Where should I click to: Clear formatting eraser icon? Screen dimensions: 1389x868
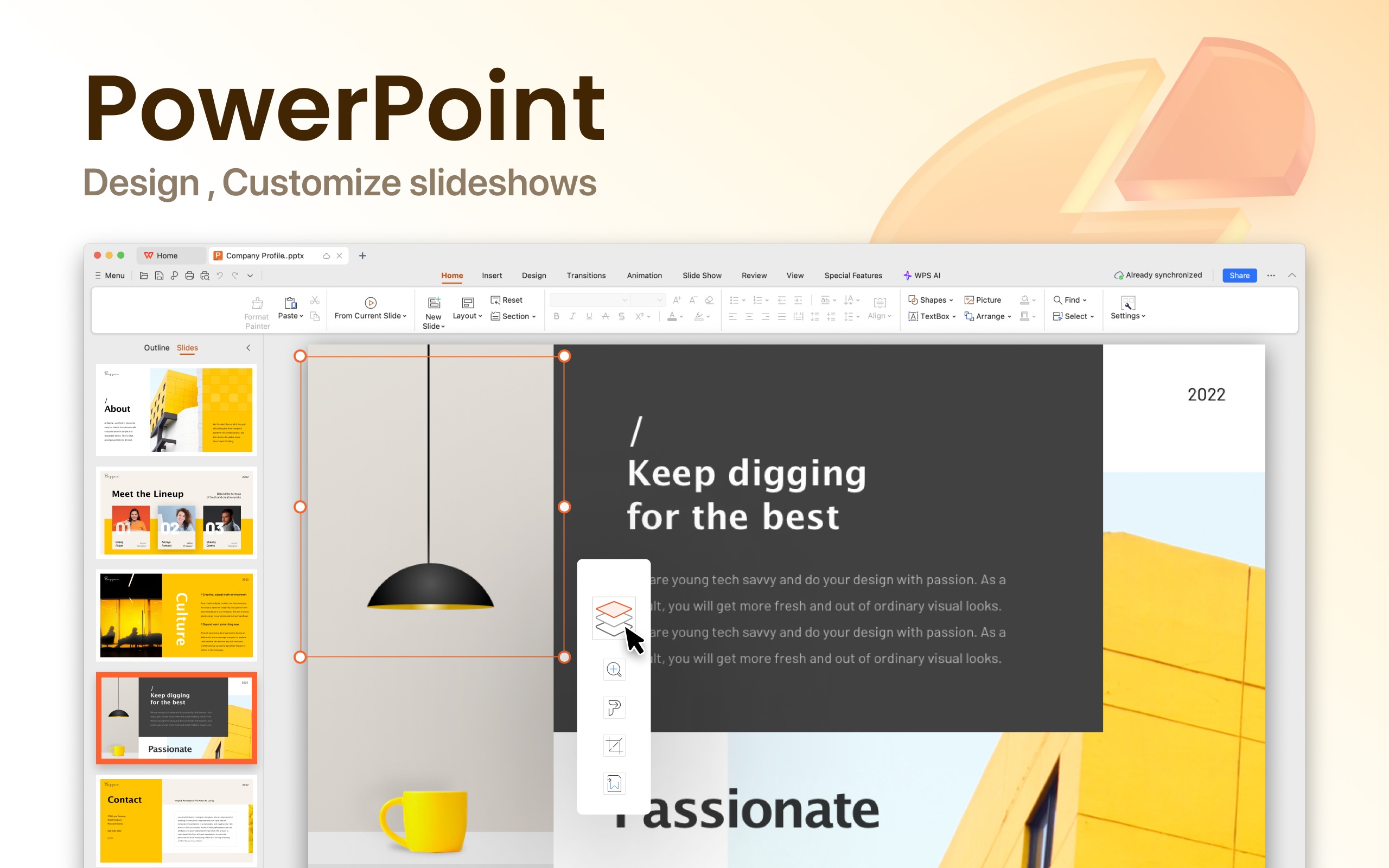(710, 300)
